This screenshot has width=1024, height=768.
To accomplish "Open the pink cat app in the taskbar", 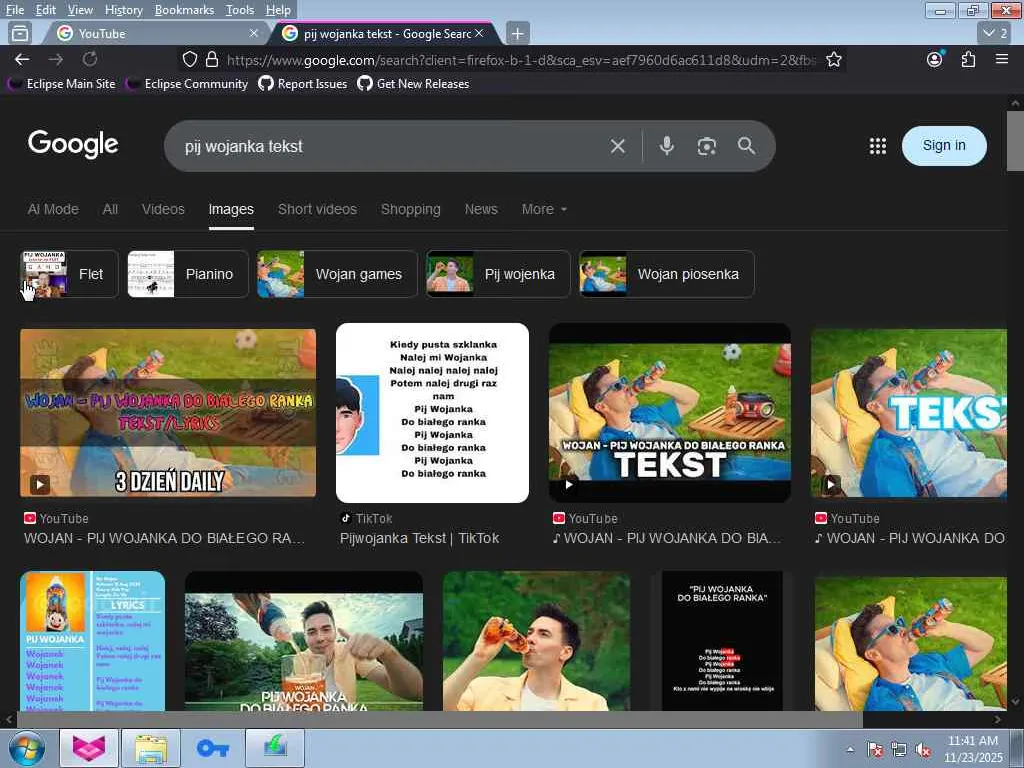I will [x=89, y=748].
